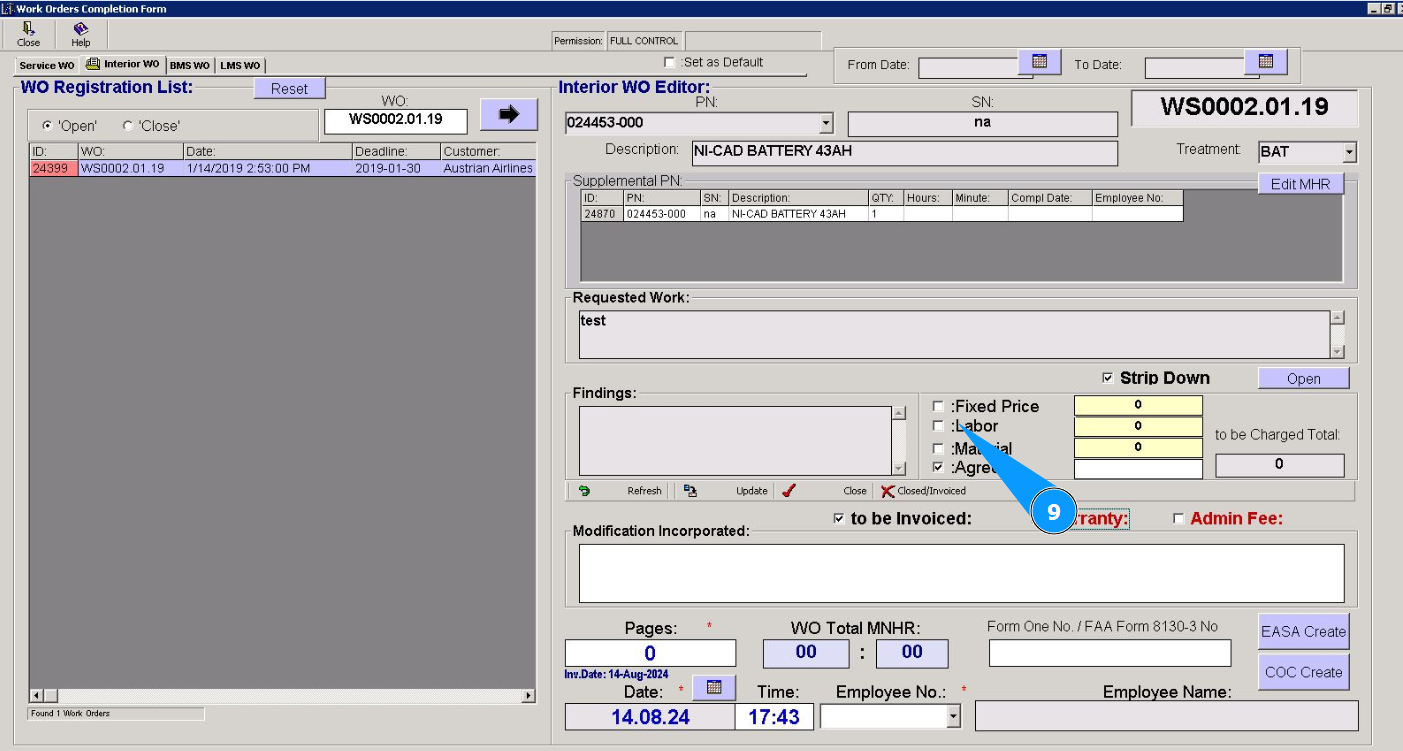
Task: Open the To Date calendar picker
Action: (x=1265, y=62)
